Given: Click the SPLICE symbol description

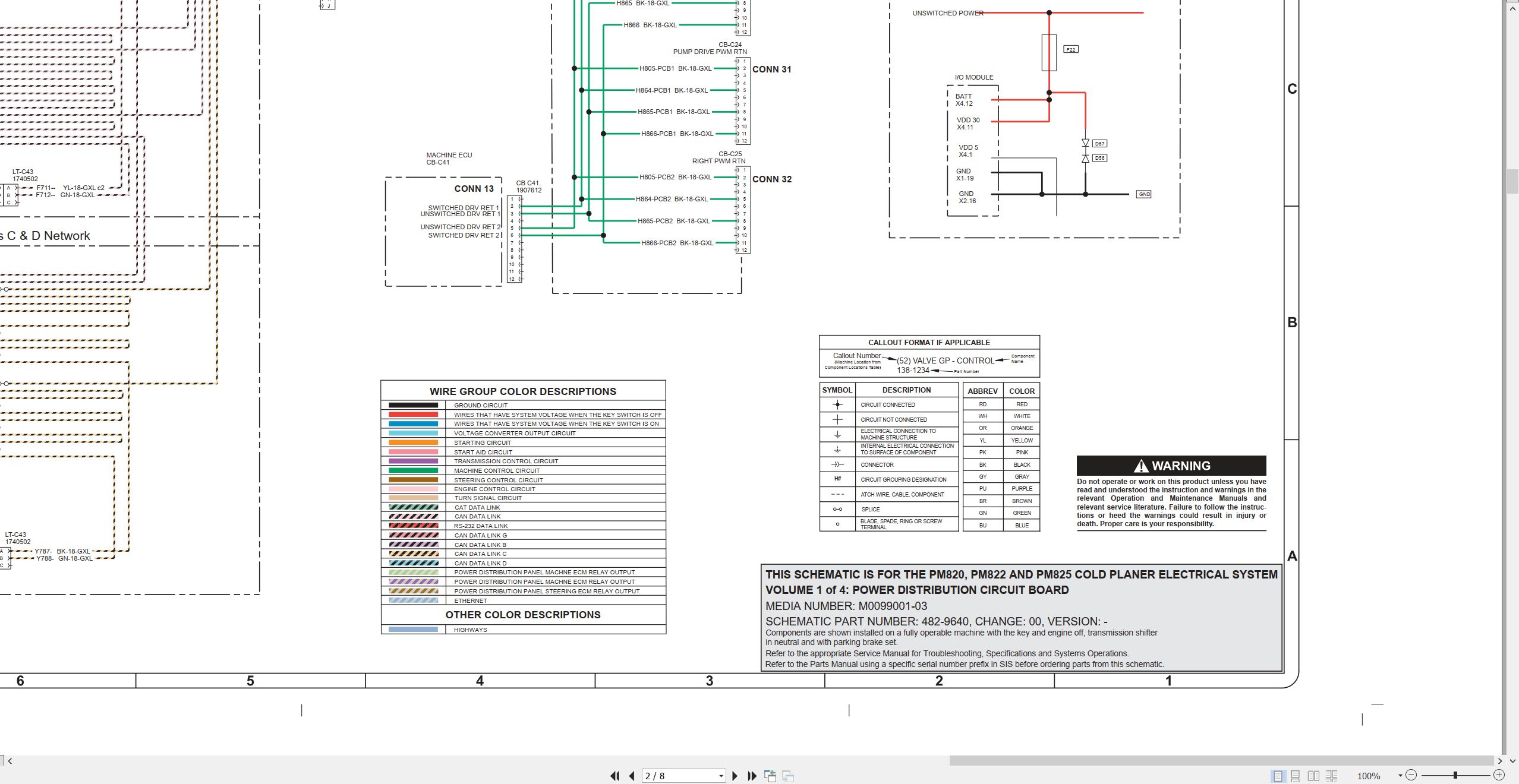Looking at the screenshot, I should point(871,510).
